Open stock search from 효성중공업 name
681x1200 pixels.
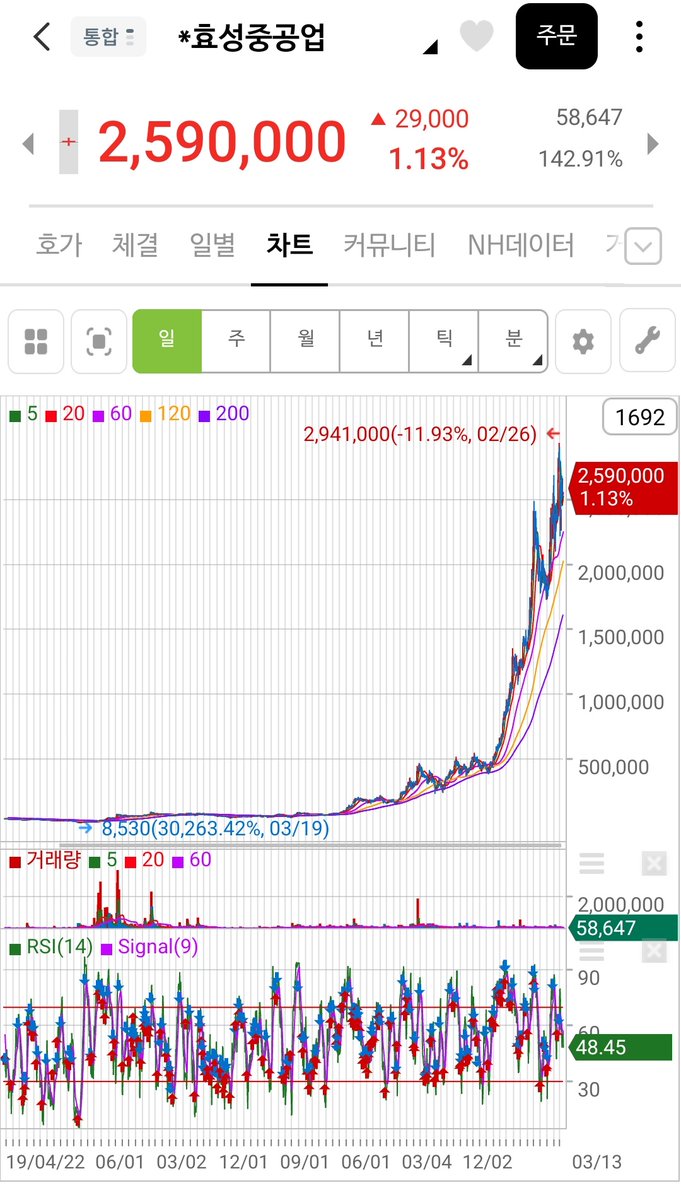(x=252, y=38)
